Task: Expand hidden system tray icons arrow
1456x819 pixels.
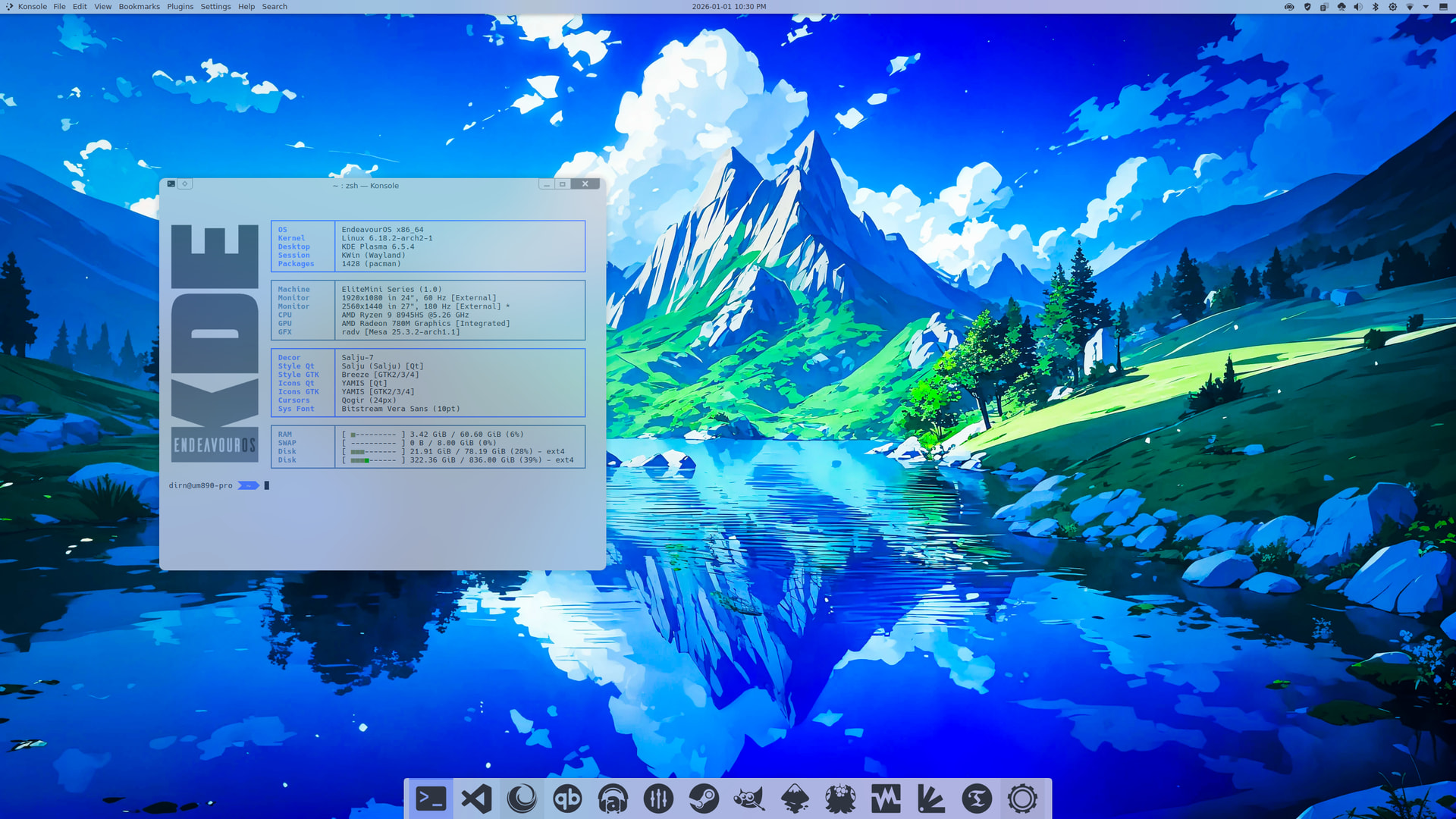Action: click(1426, 7)
